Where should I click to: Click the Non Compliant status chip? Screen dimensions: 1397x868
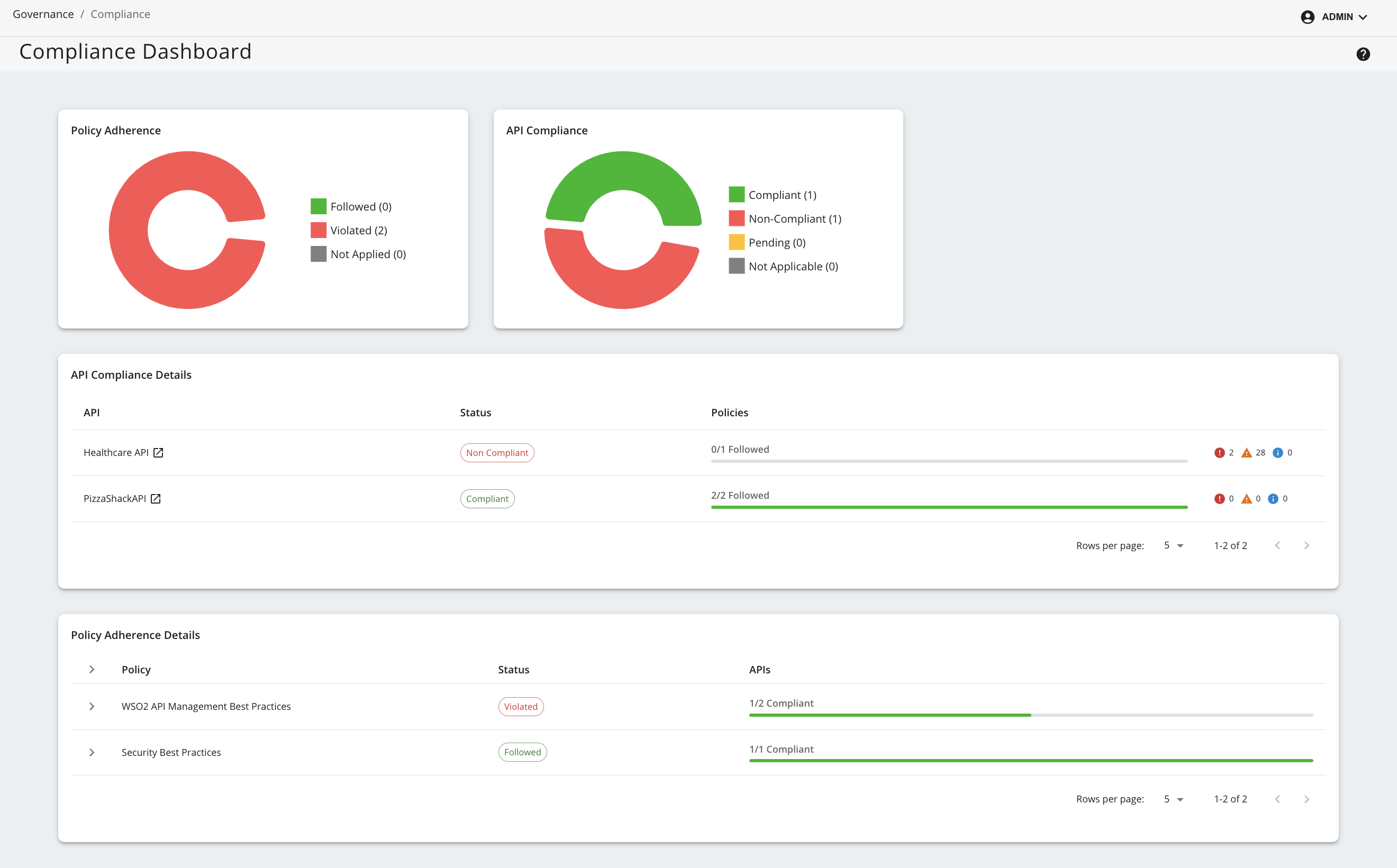[497, 452]
